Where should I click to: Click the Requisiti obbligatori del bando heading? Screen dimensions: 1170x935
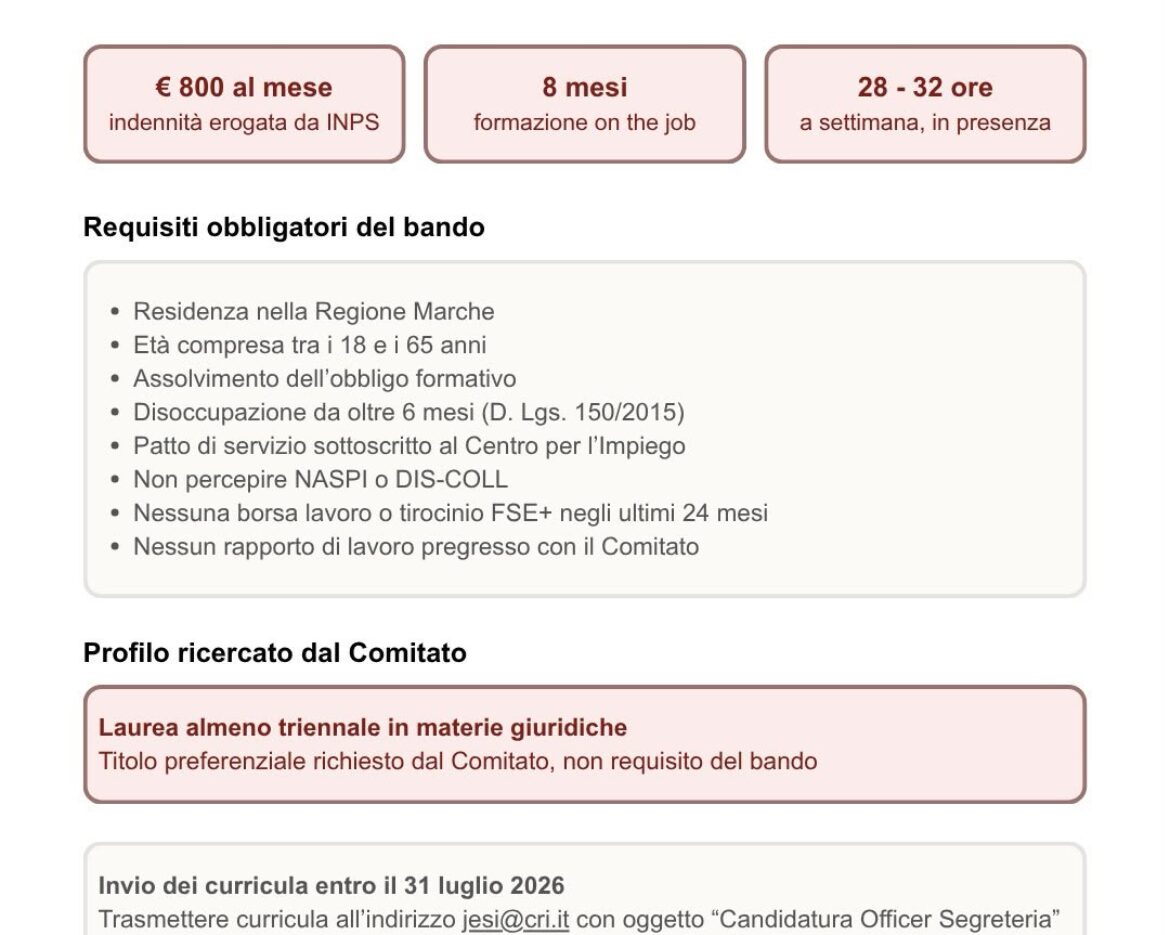284,227
